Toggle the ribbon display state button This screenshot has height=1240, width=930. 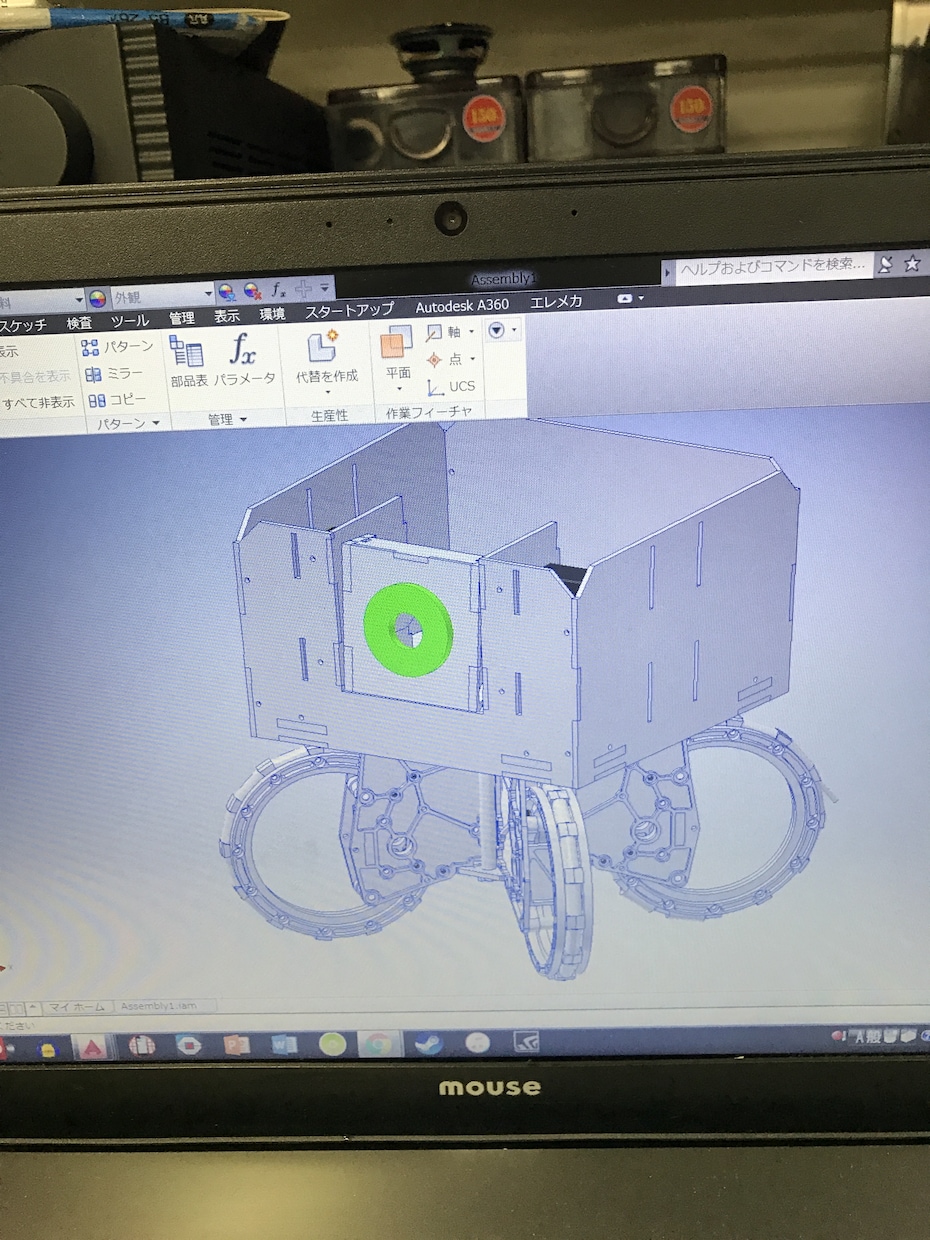click(625, 299)
